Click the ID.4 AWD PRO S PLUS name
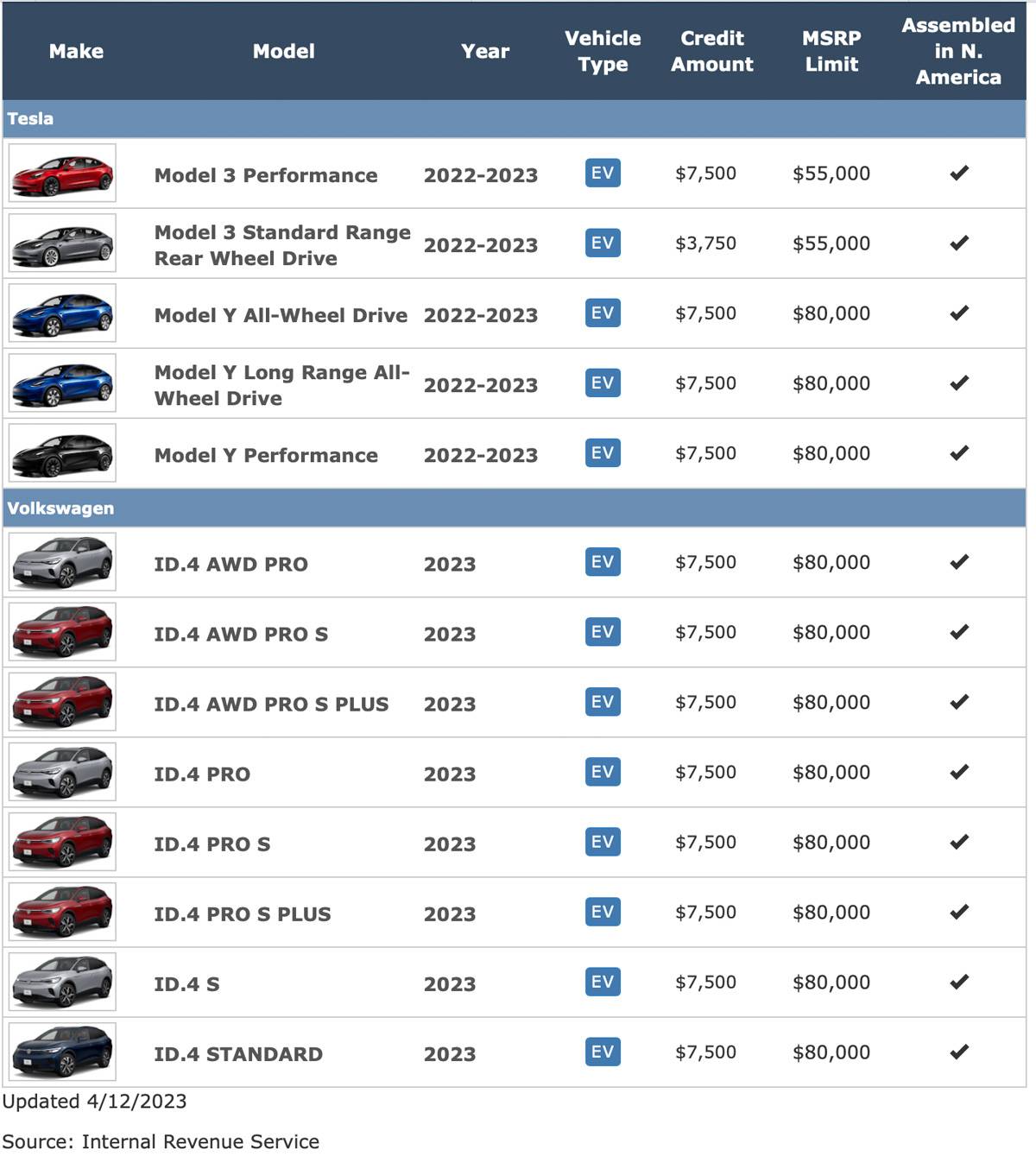Screen dimensions: 1036x1169 tap(271, 704)
